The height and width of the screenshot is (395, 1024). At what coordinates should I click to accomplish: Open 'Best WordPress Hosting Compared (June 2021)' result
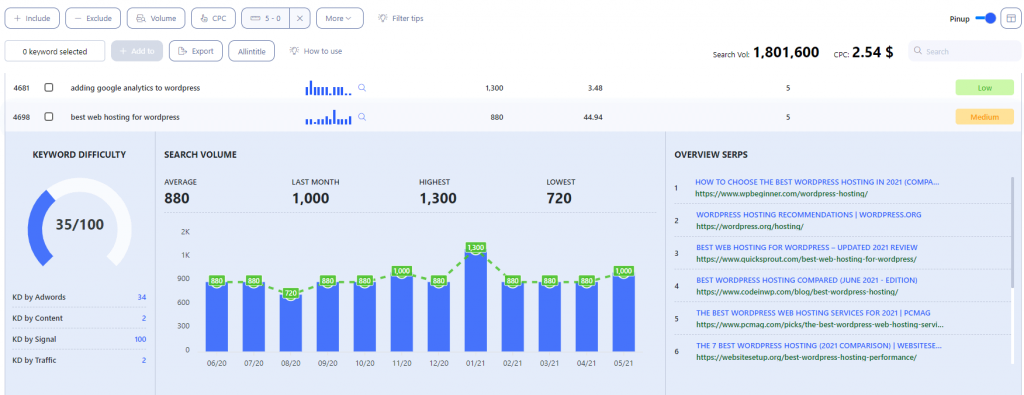click(807, 280)
